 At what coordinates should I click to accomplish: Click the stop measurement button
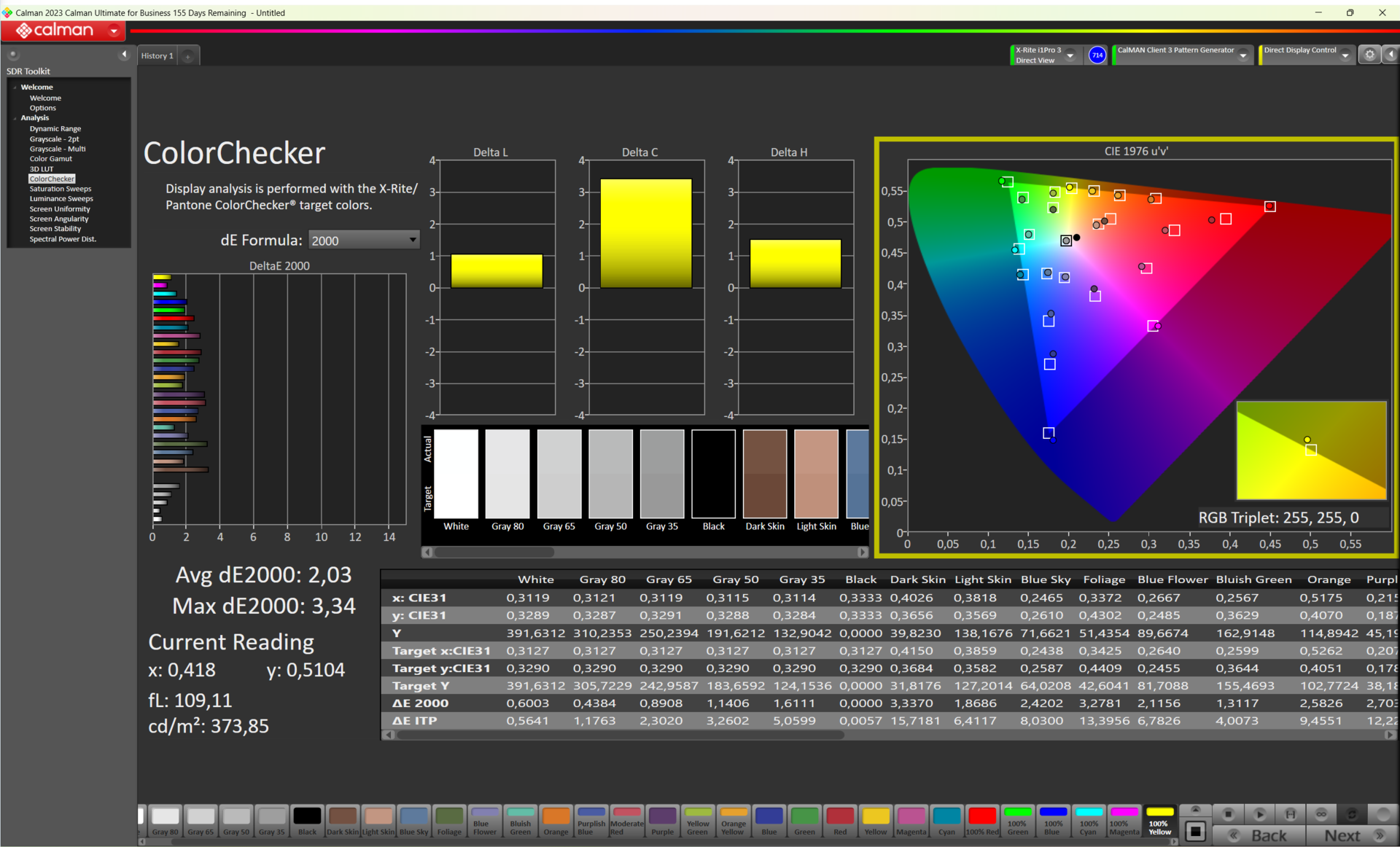1228,814
